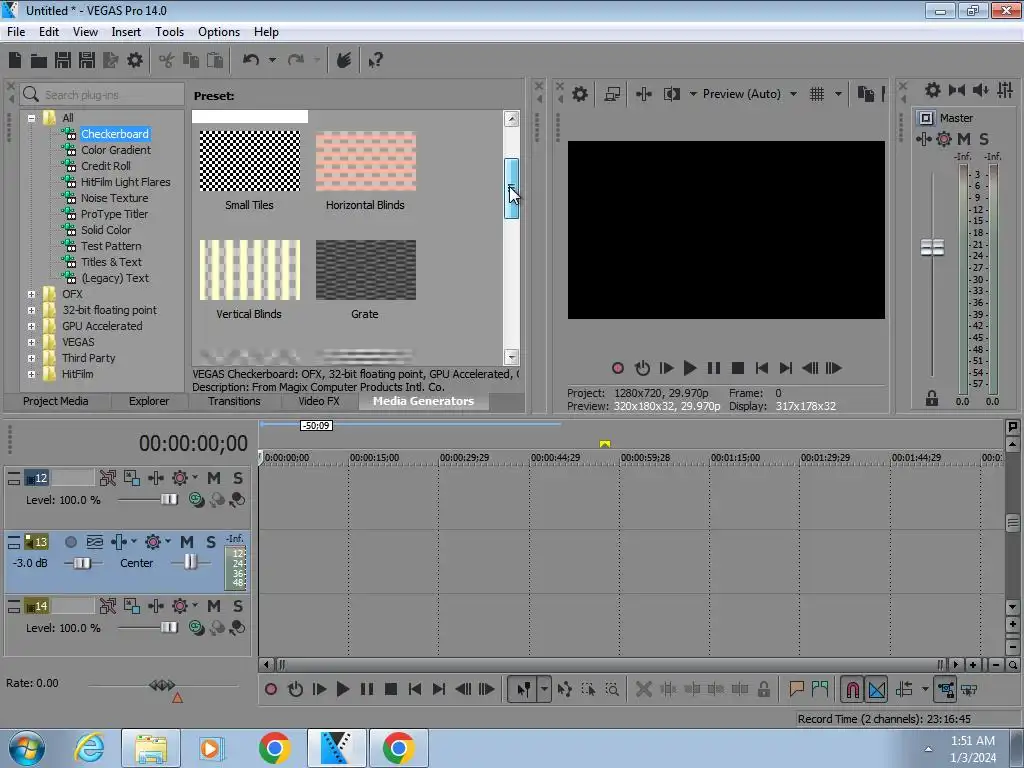This screenshot has height=768, width=1024.
Task: Adjust the Master bus volume fader
Action: point(932,248)
